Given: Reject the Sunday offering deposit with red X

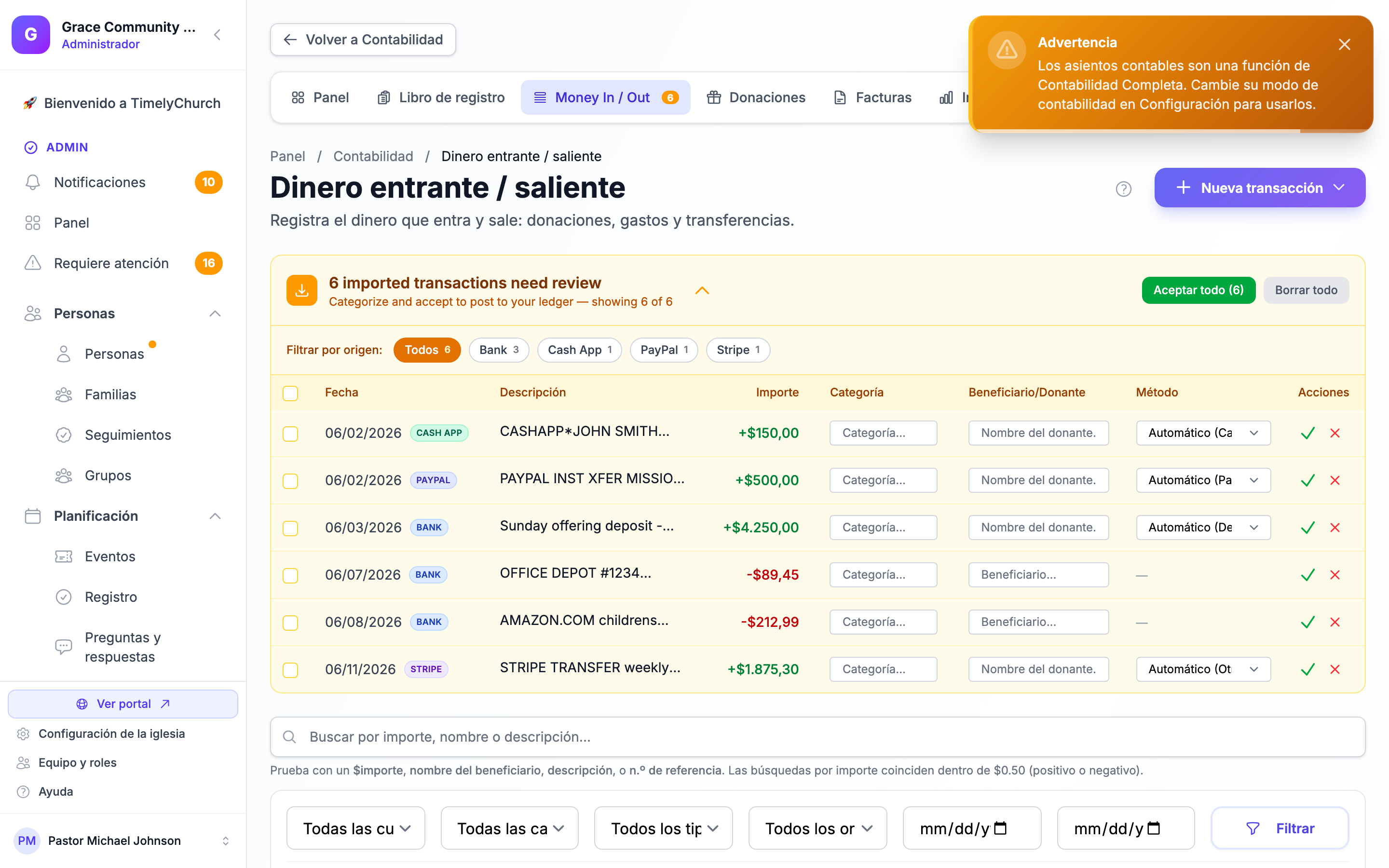Looking at the screenshot, I should (x=1335, y=528).
